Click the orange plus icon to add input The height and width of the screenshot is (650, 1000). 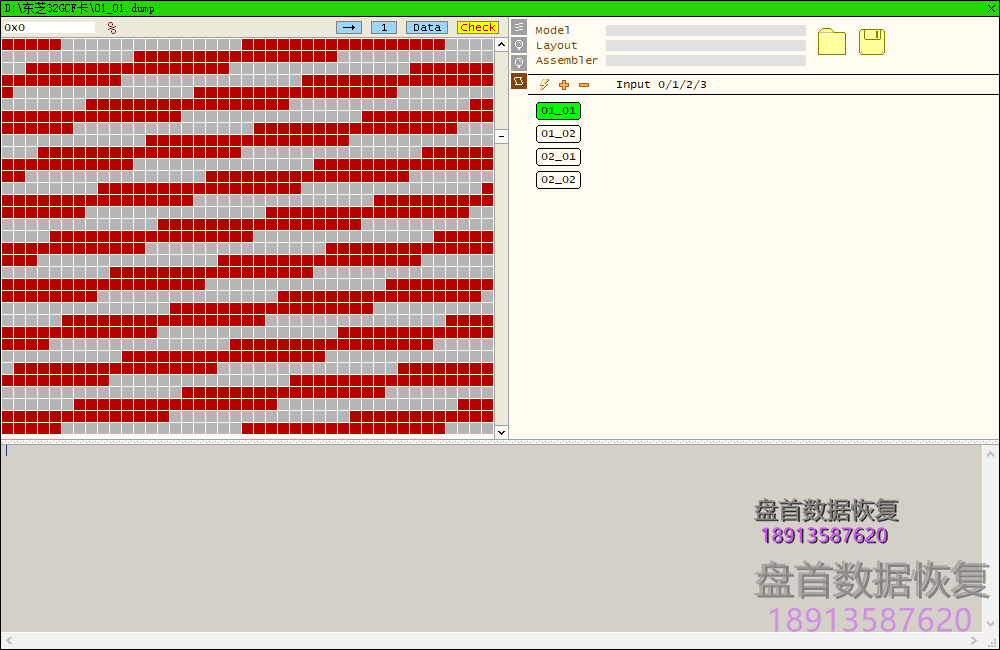click(x=564, y=85)
